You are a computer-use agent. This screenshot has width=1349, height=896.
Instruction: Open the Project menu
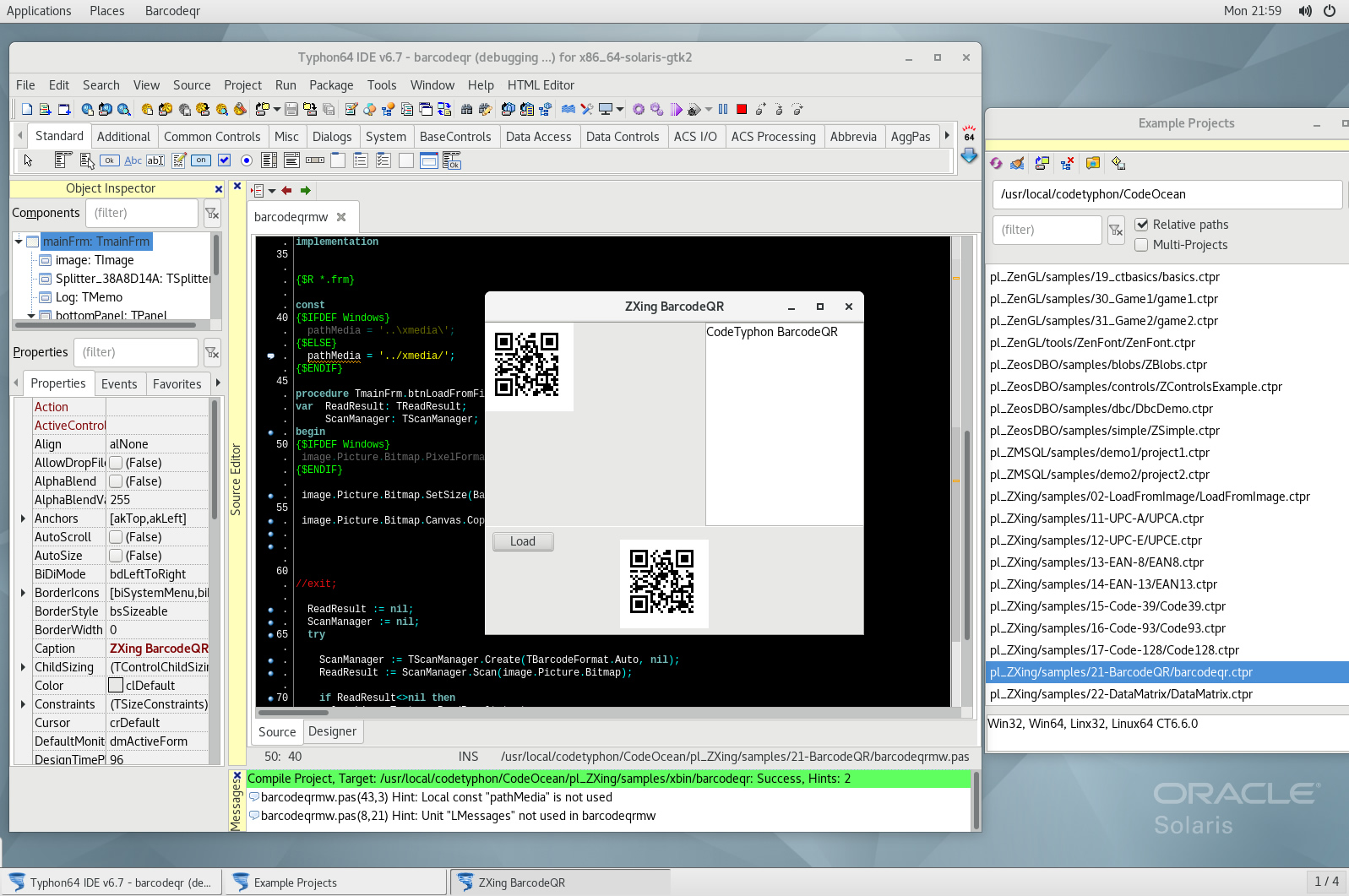(242, 85)
